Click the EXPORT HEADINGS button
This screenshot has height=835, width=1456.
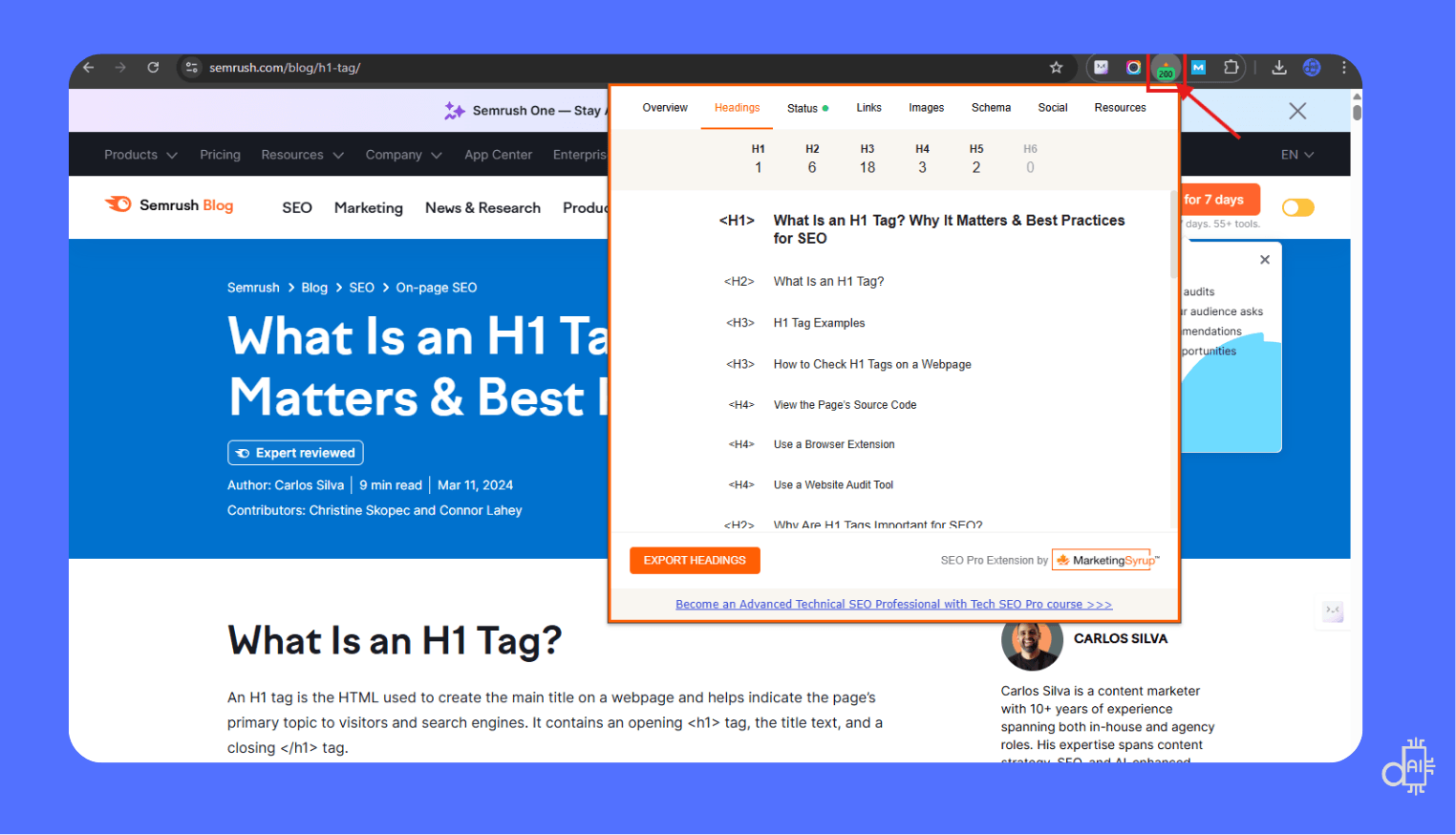tap(695, 561)
